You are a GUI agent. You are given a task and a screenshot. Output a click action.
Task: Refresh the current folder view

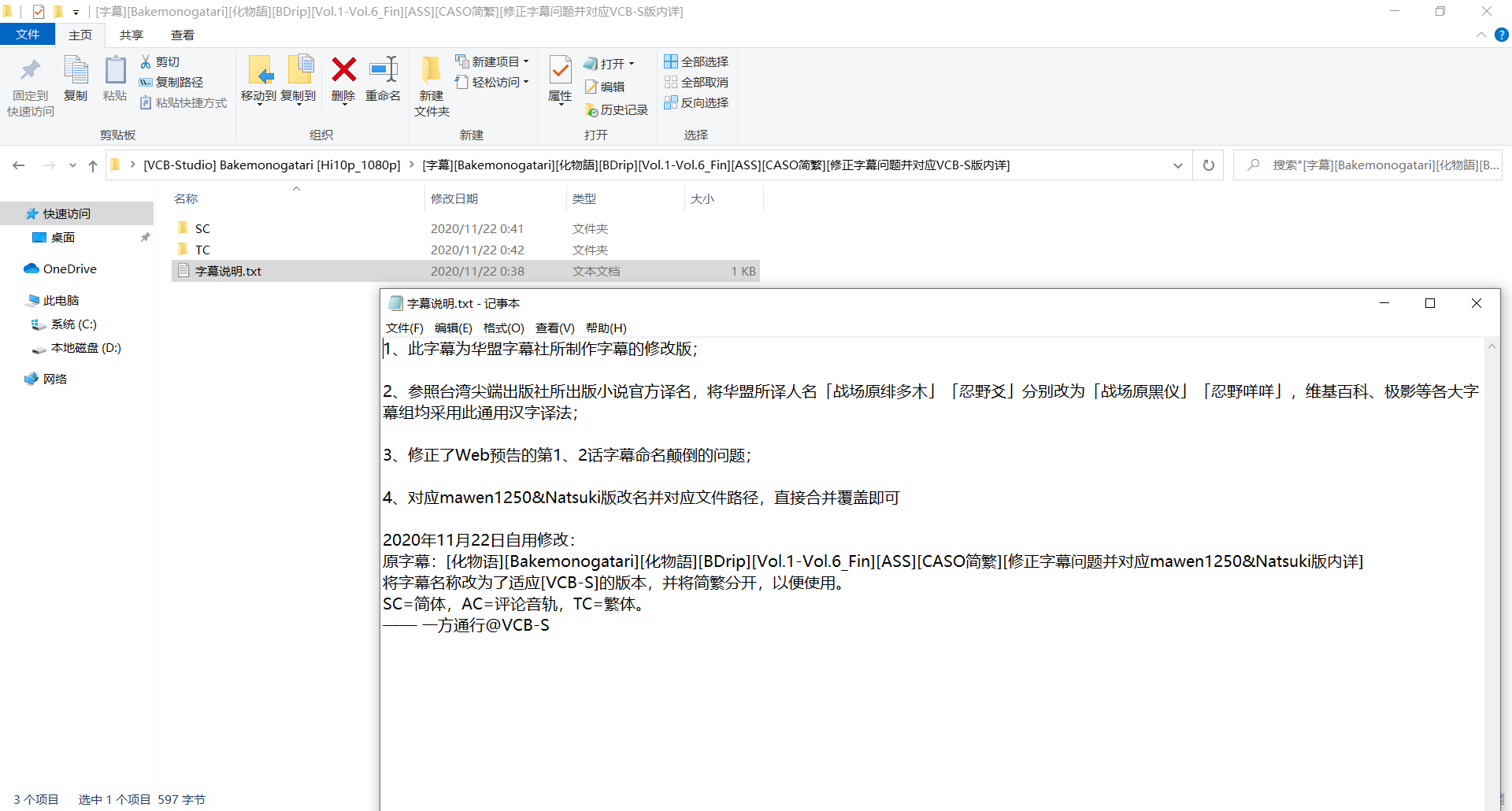pyautogui.click(x=1208, y=165)
